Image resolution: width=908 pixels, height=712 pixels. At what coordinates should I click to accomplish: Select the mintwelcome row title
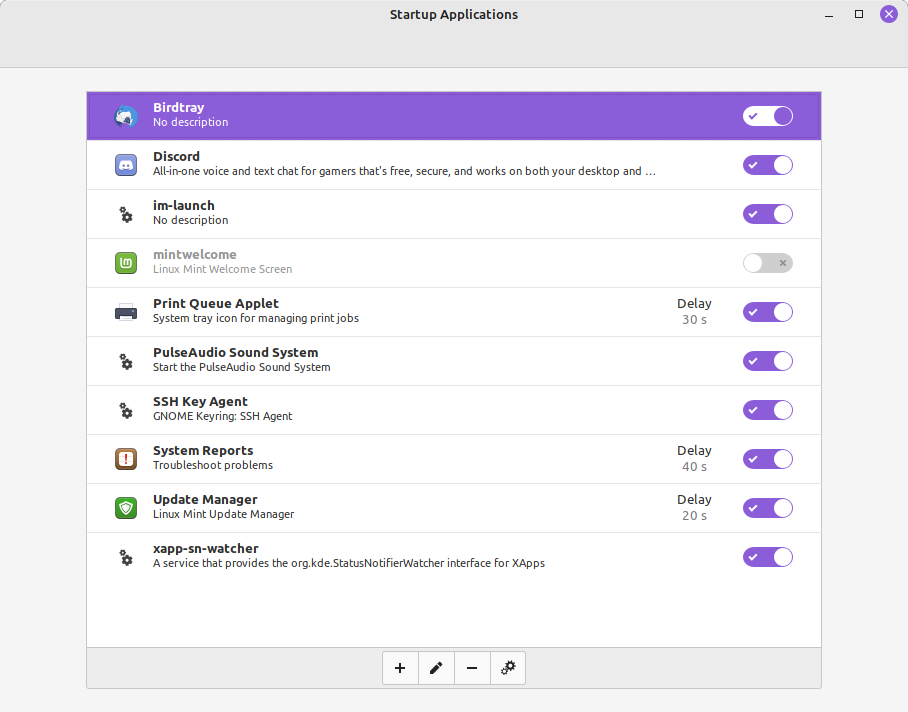195,255
